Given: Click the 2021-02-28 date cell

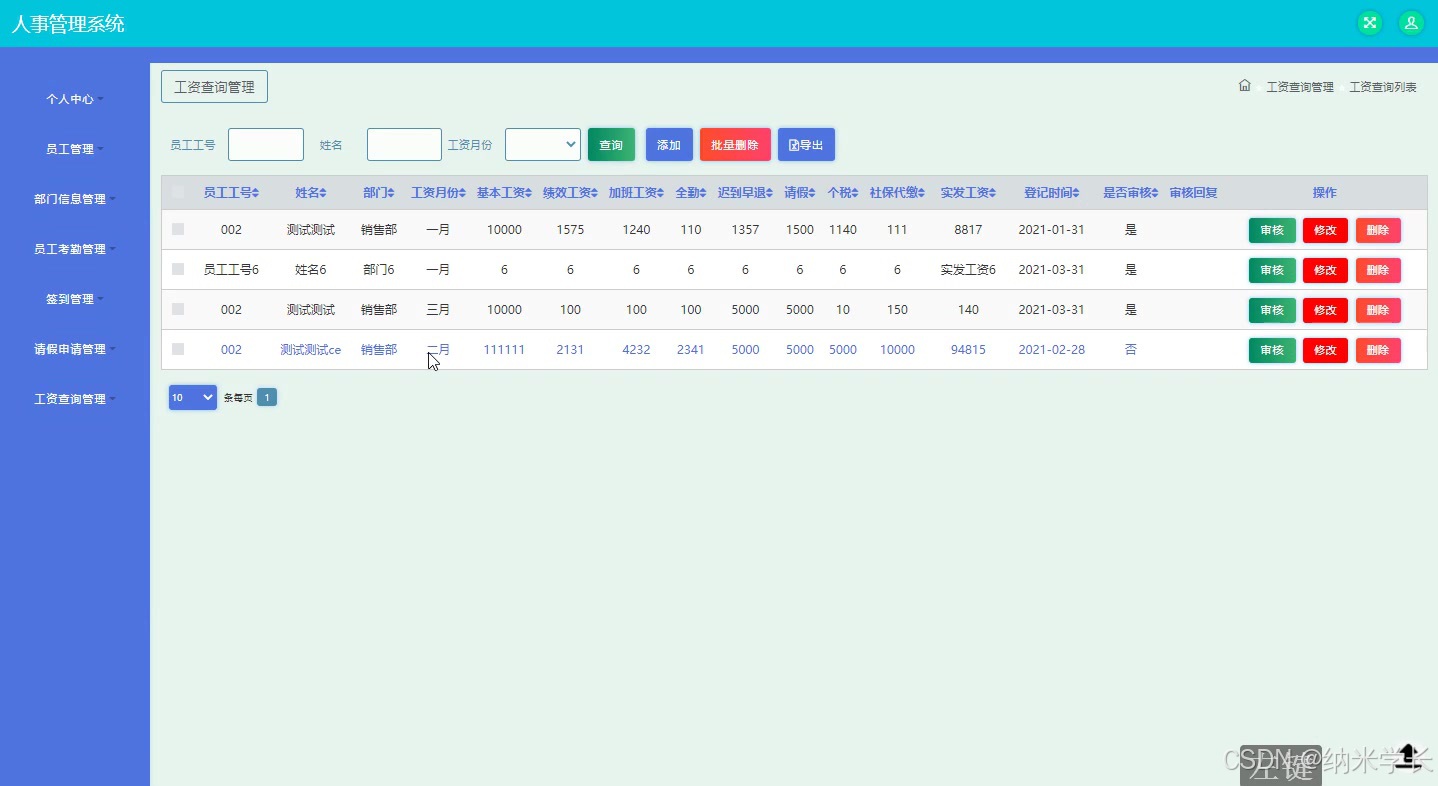Looking at the screenshot, I should (x=1052, y=350).
